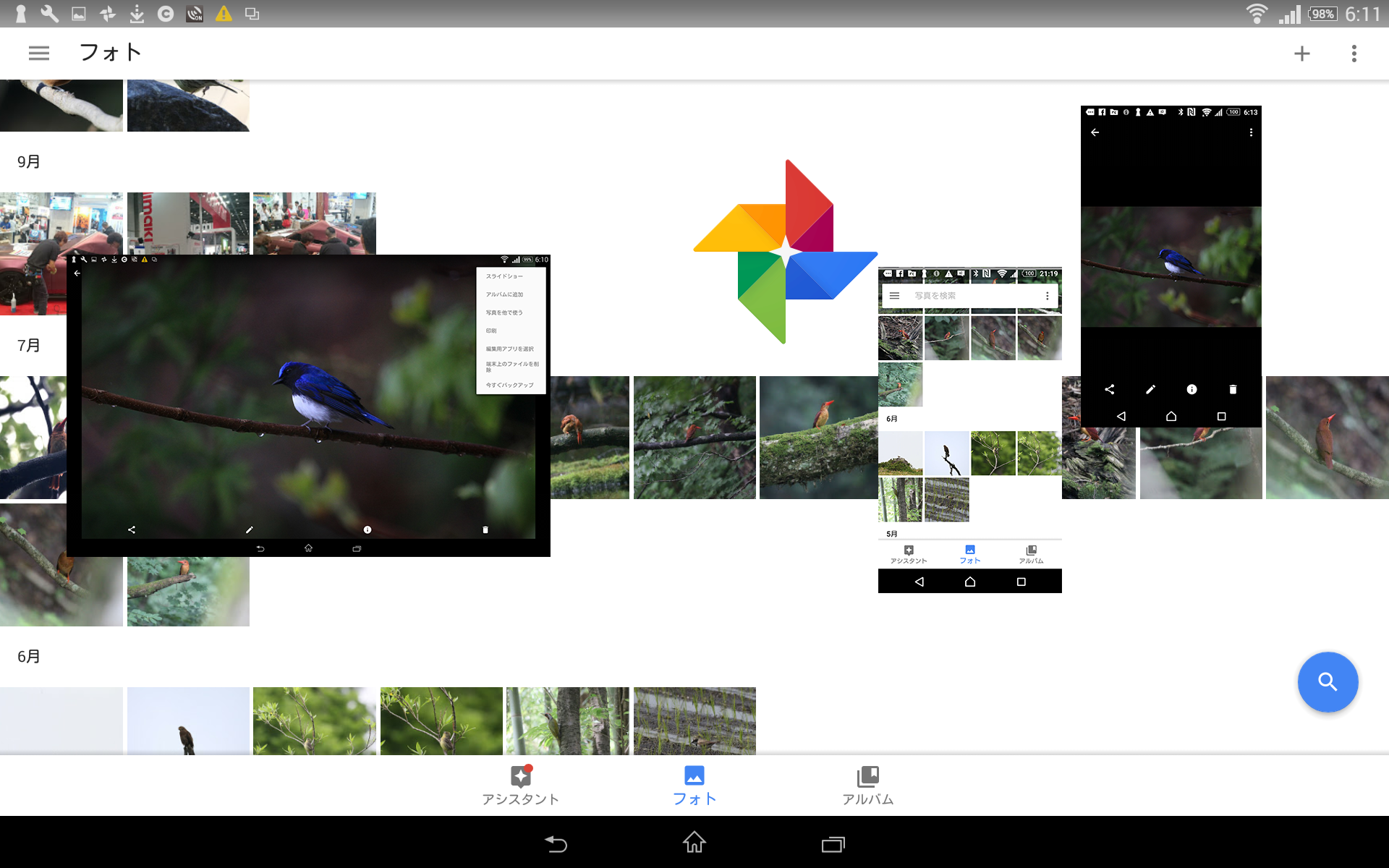Open the bird on pole thumbnail in 6月
This screenshot has width=1389, height=868.
[x=188, y=721]
